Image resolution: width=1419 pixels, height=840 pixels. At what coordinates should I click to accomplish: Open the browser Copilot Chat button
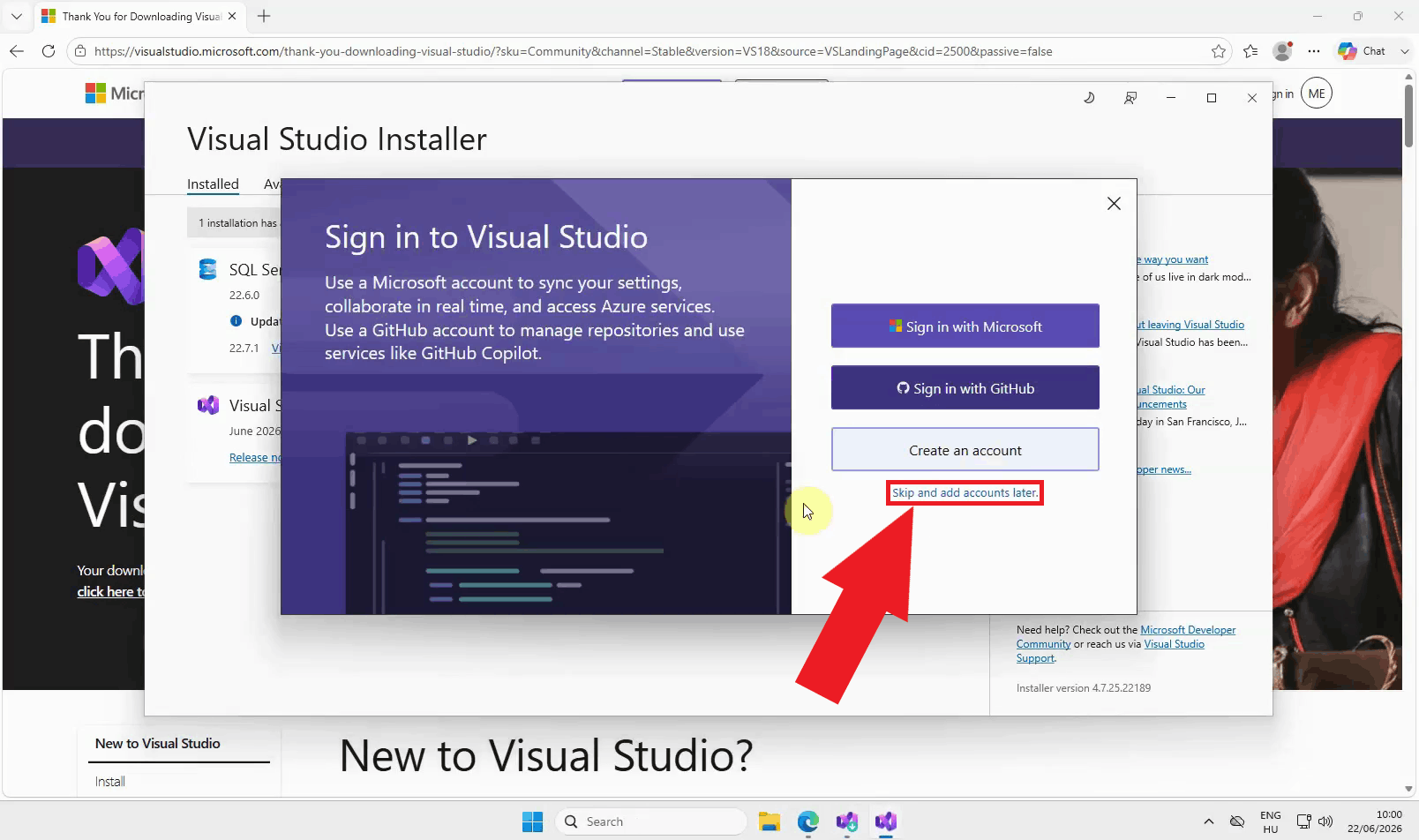(1363, 51)
